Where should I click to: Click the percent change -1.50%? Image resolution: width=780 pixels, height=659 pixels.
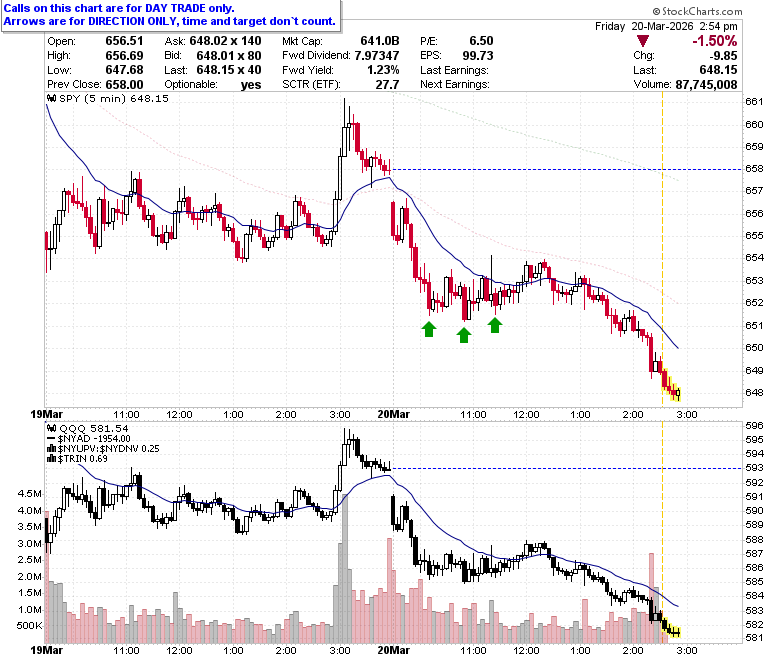click(x=714, y=41)
